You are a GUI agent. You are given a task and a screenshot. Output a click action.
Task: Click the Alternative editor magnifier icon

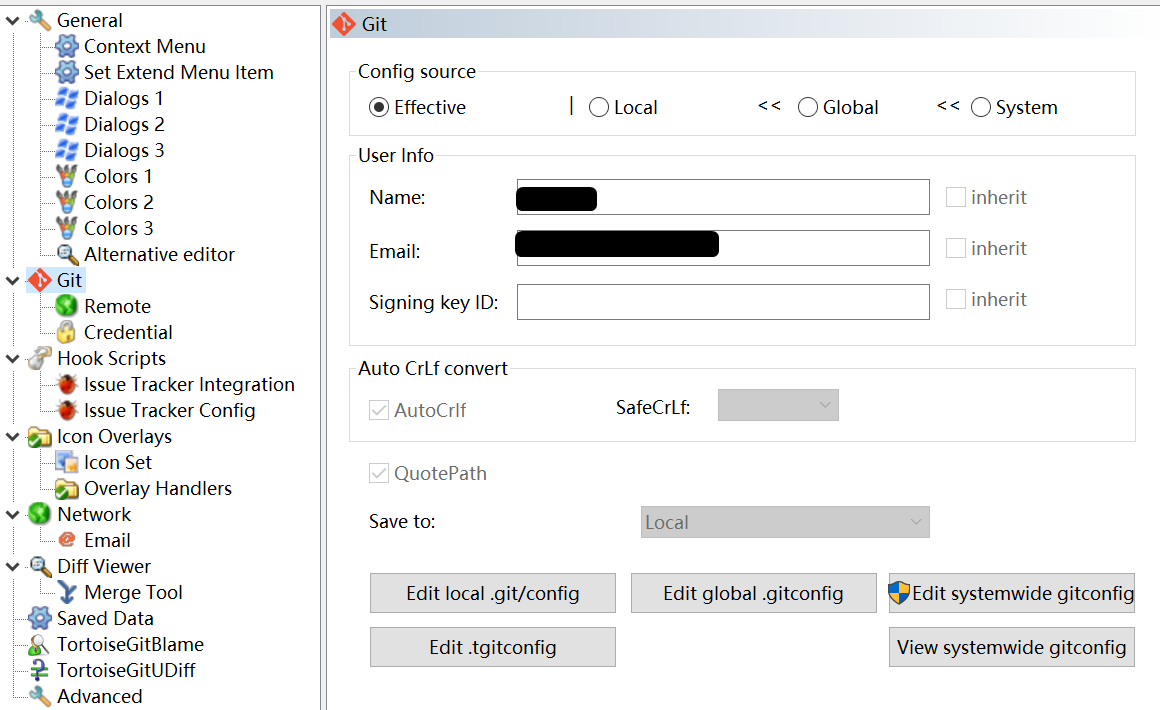tap(67, 254)
